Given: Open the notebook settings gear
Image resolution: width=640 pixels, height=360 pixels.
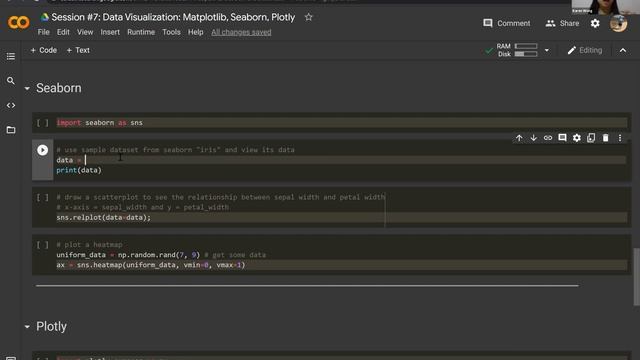Looking at the screenshot, I should [x=595, y=23].
